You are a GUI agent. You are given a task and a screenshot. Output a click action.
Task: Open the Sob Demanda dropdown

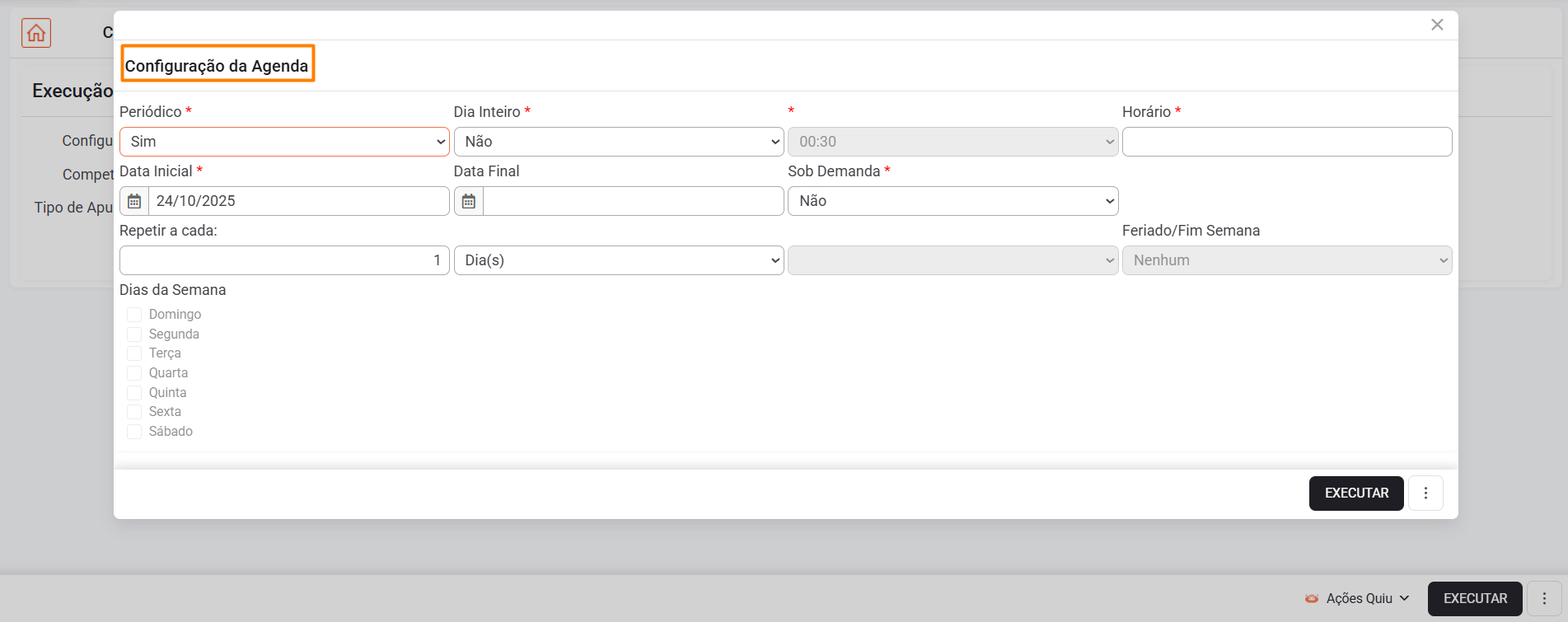click(x=953, y=201)
